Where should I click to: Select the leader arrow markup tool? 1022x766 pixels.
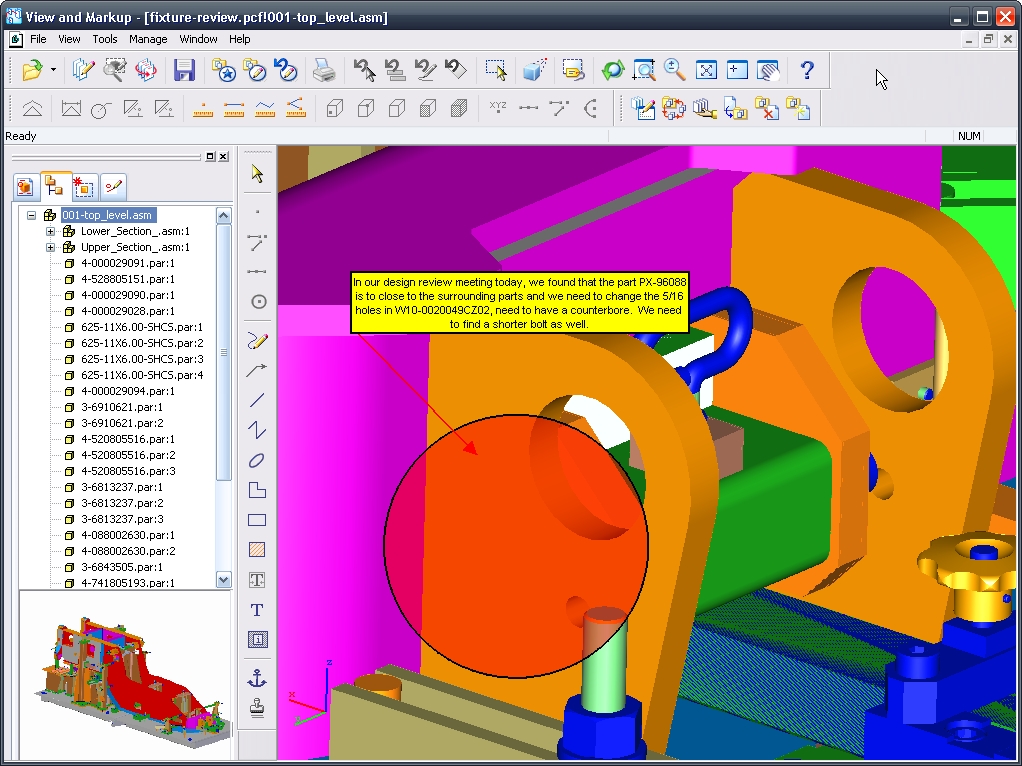(x=257, y=370)
